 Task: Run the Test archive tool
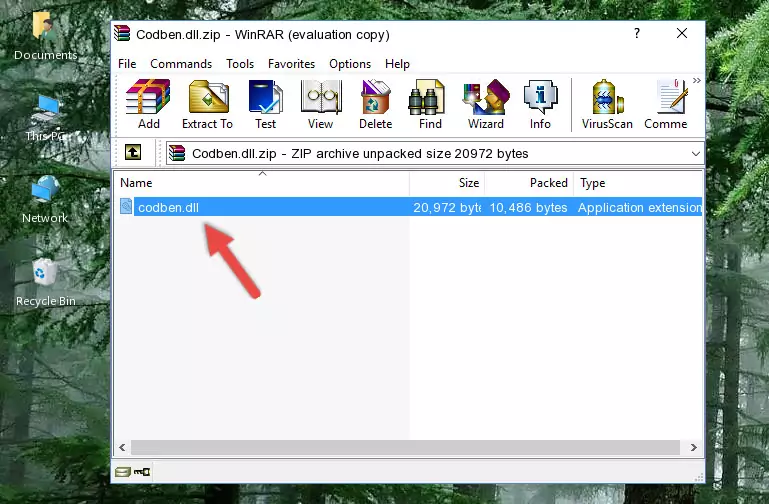click(x=265, y=104)
